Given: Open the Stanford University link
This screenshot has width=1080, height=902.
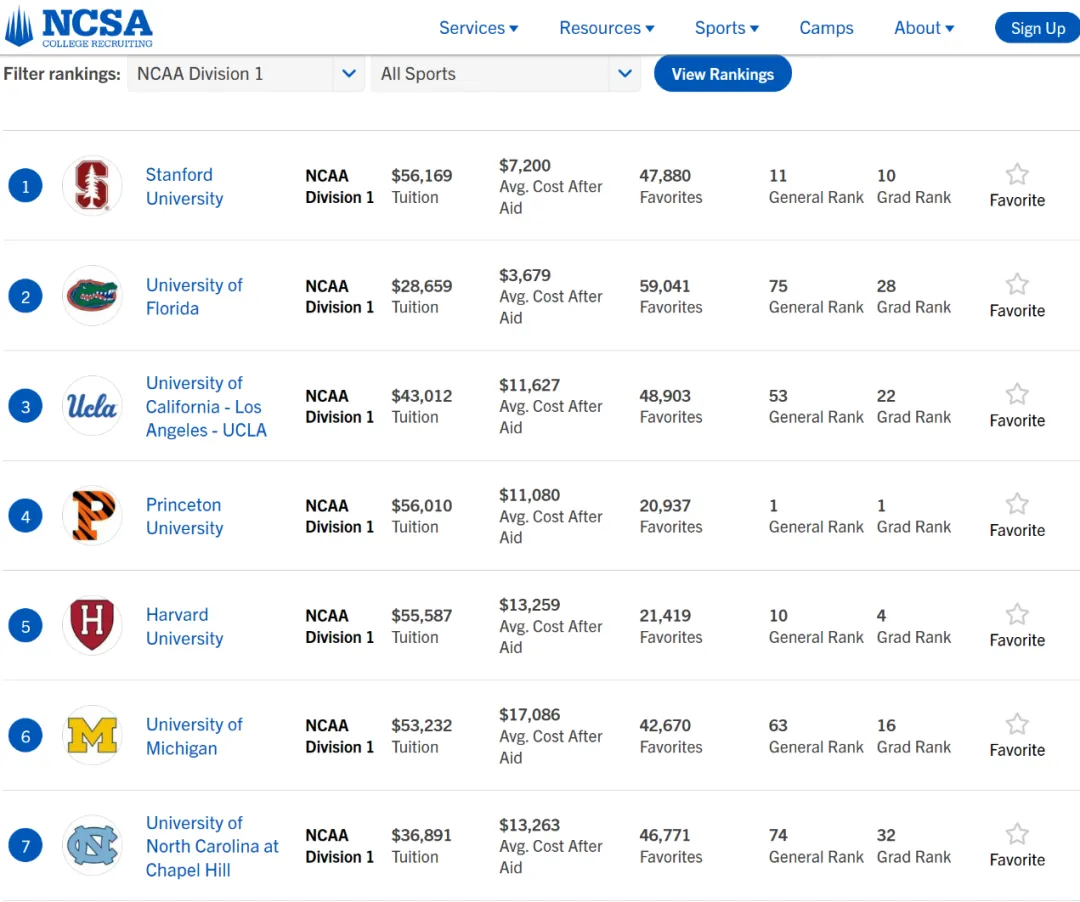Looking at the screenshot, I should click(184, 187).
